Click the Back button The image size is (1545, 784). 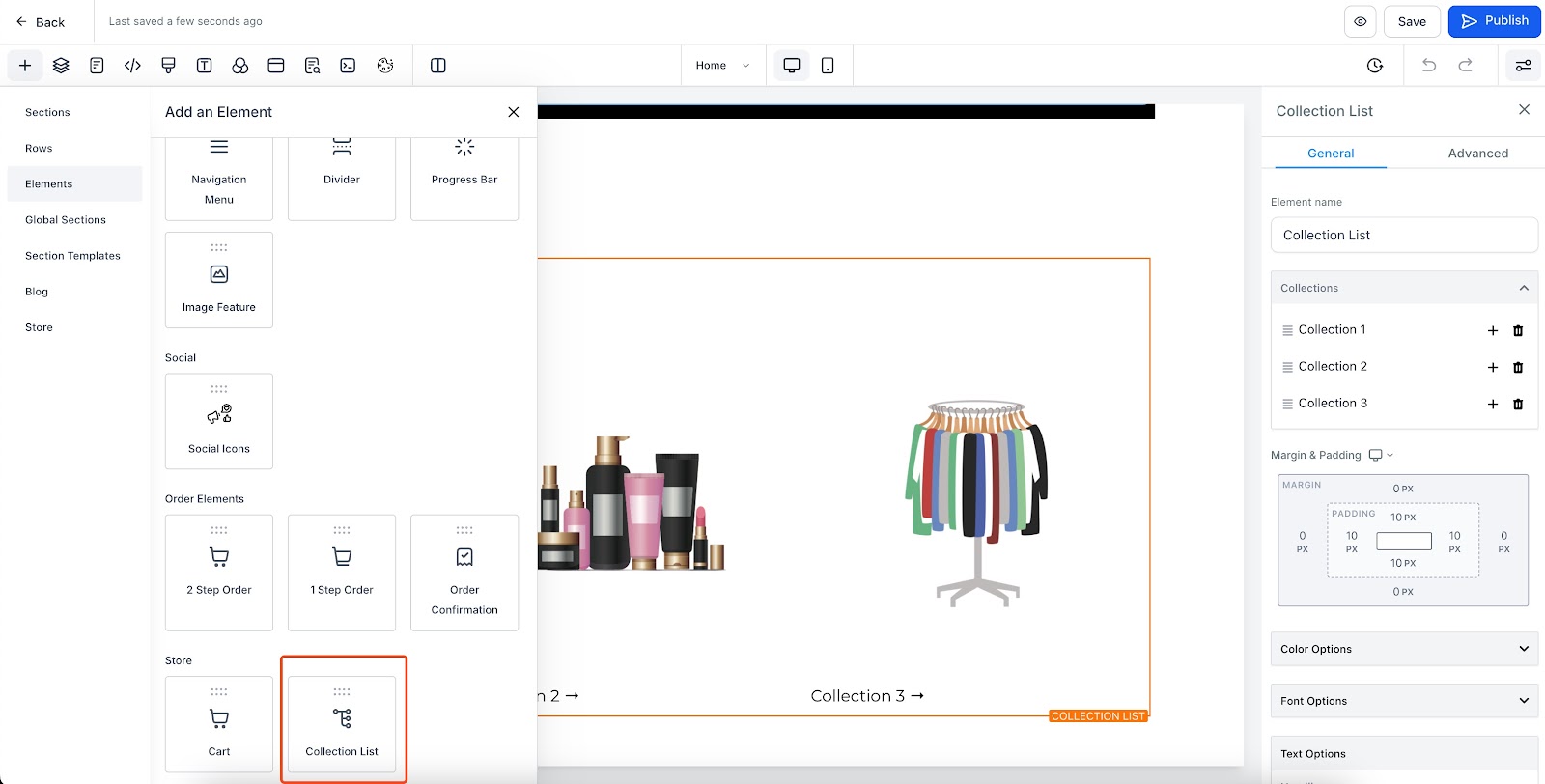[x=41, y=21]
